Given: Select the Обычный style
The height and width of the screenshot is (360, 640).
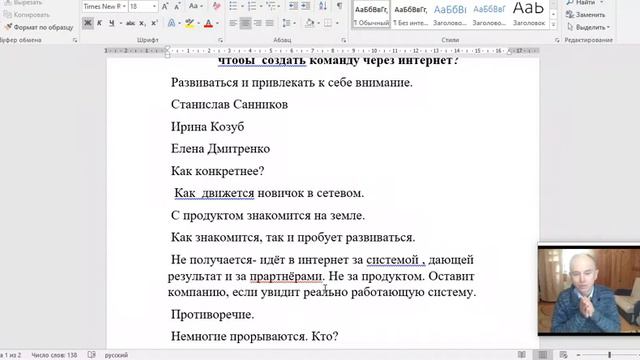Looking at the screenshot, I should click(x=371, y=14).
